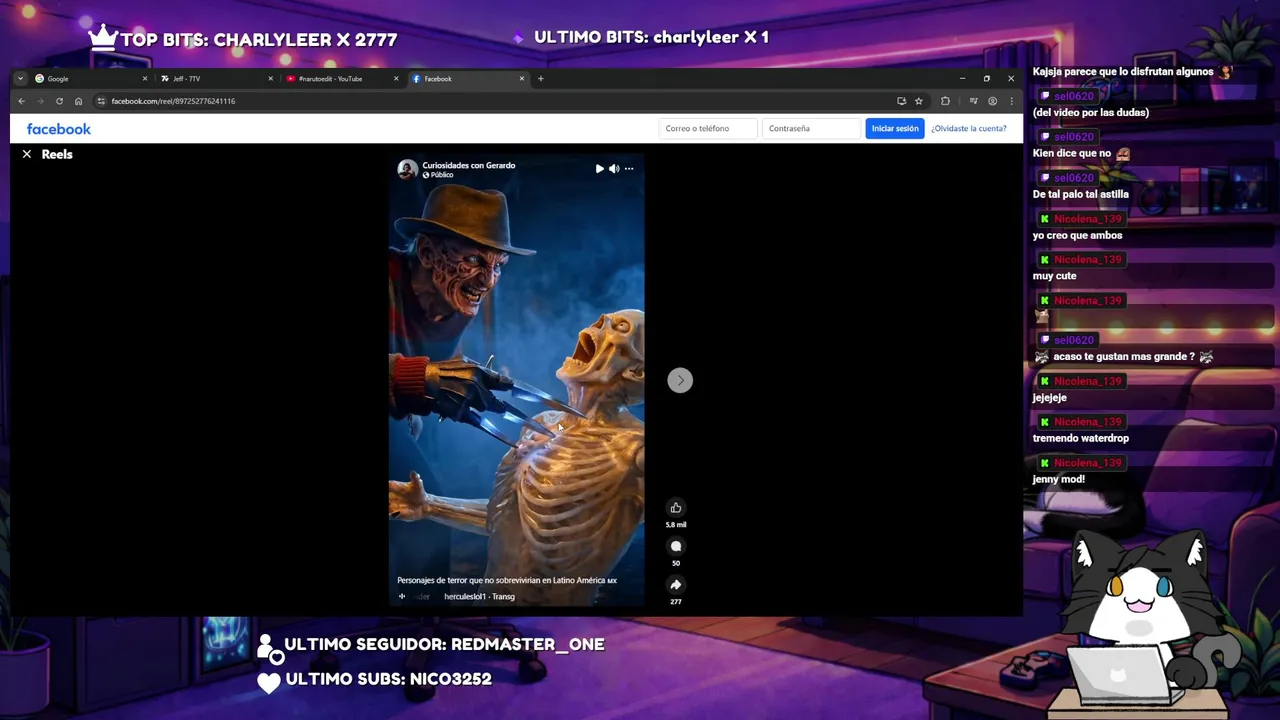Open Curiosidades con Gerardo profile picture
1280x720 pixels.
tap(407, 169)
